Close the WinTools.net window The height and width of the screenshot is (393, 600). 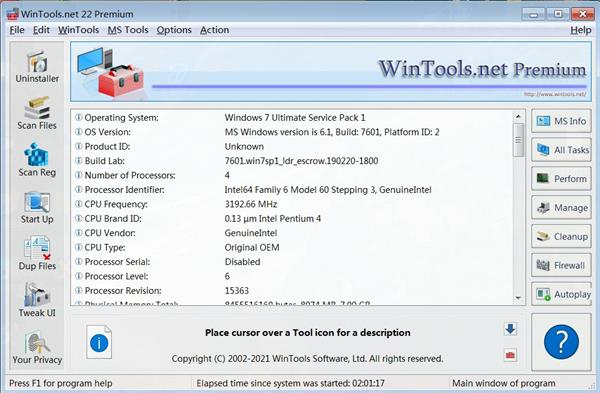[x=582, y=14]
